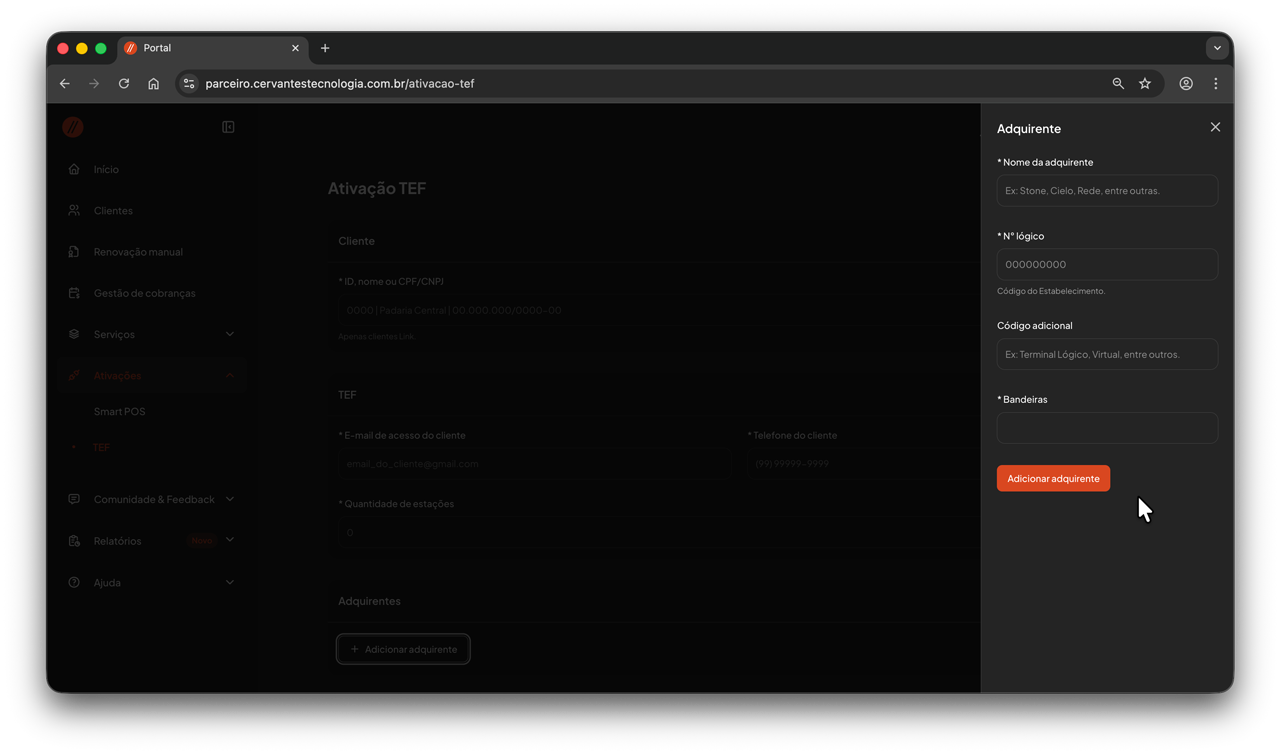The height and width of the screenshot is (754, 1280).
Task: Open a new browser tab
Action: (325, 48)
